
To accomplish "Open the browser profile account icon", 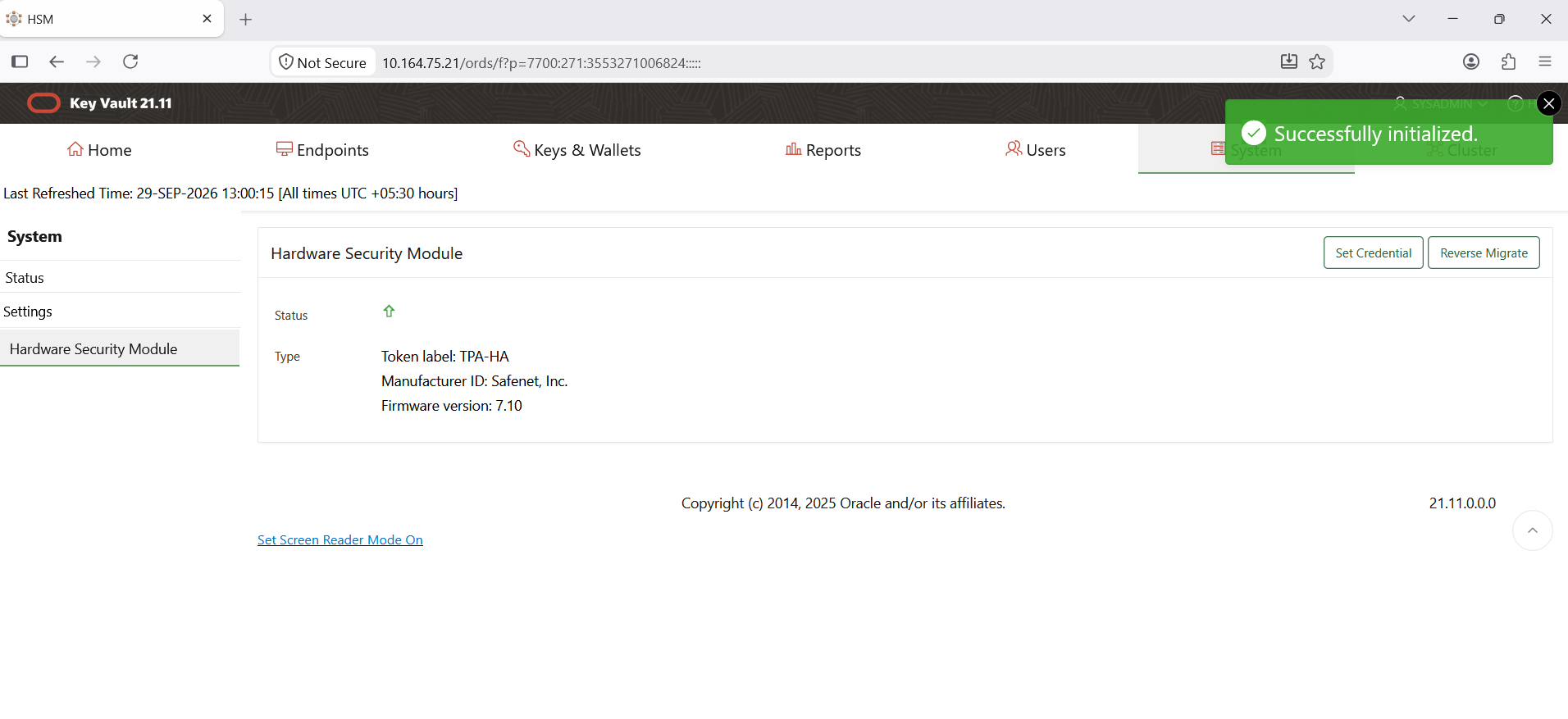I will tap(1471, 61).
